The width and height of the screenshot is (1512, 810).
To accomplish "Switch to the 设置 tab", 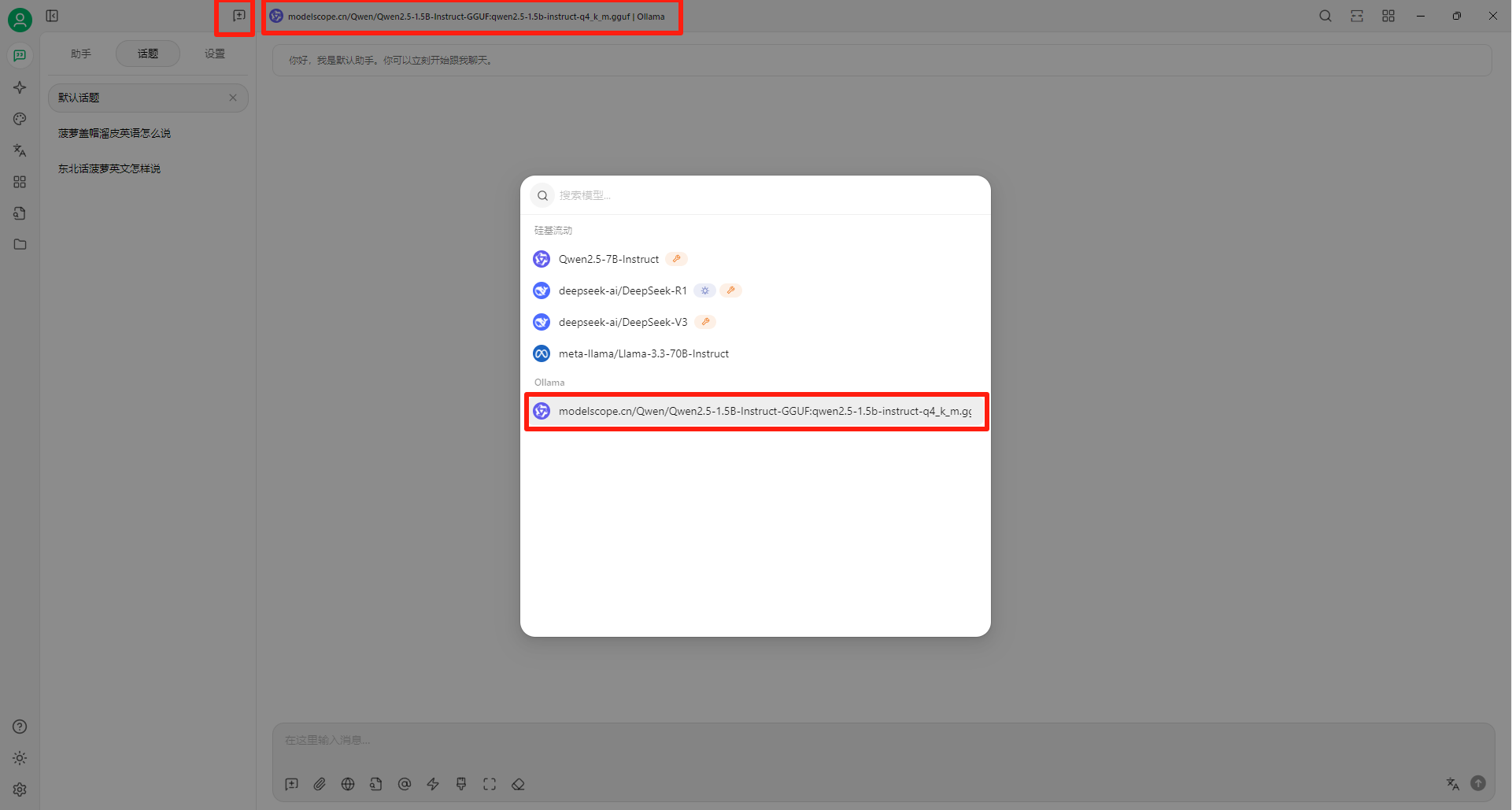I will [x=215, y=54].
